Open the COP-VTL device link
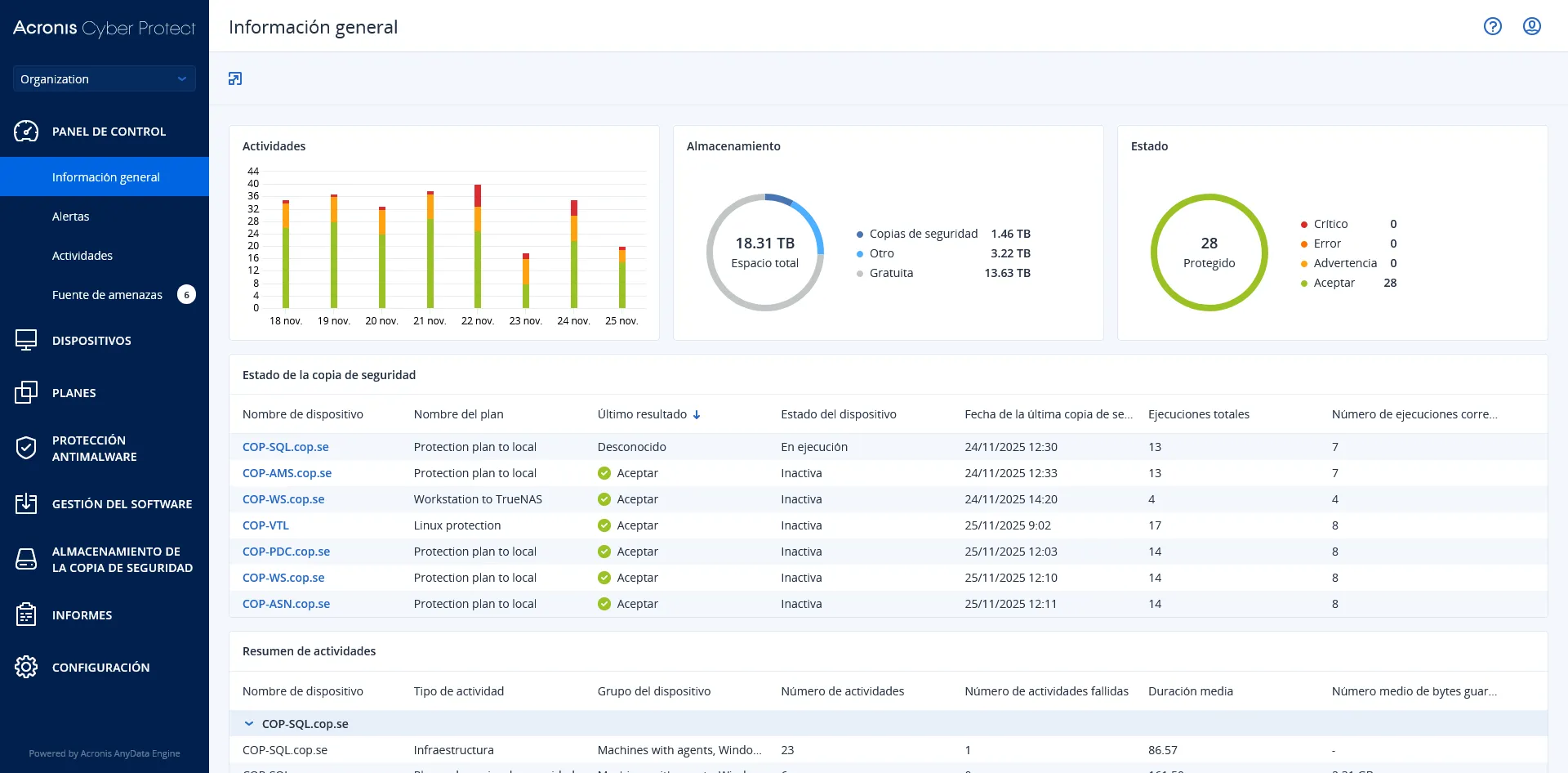 click(265, 525)
